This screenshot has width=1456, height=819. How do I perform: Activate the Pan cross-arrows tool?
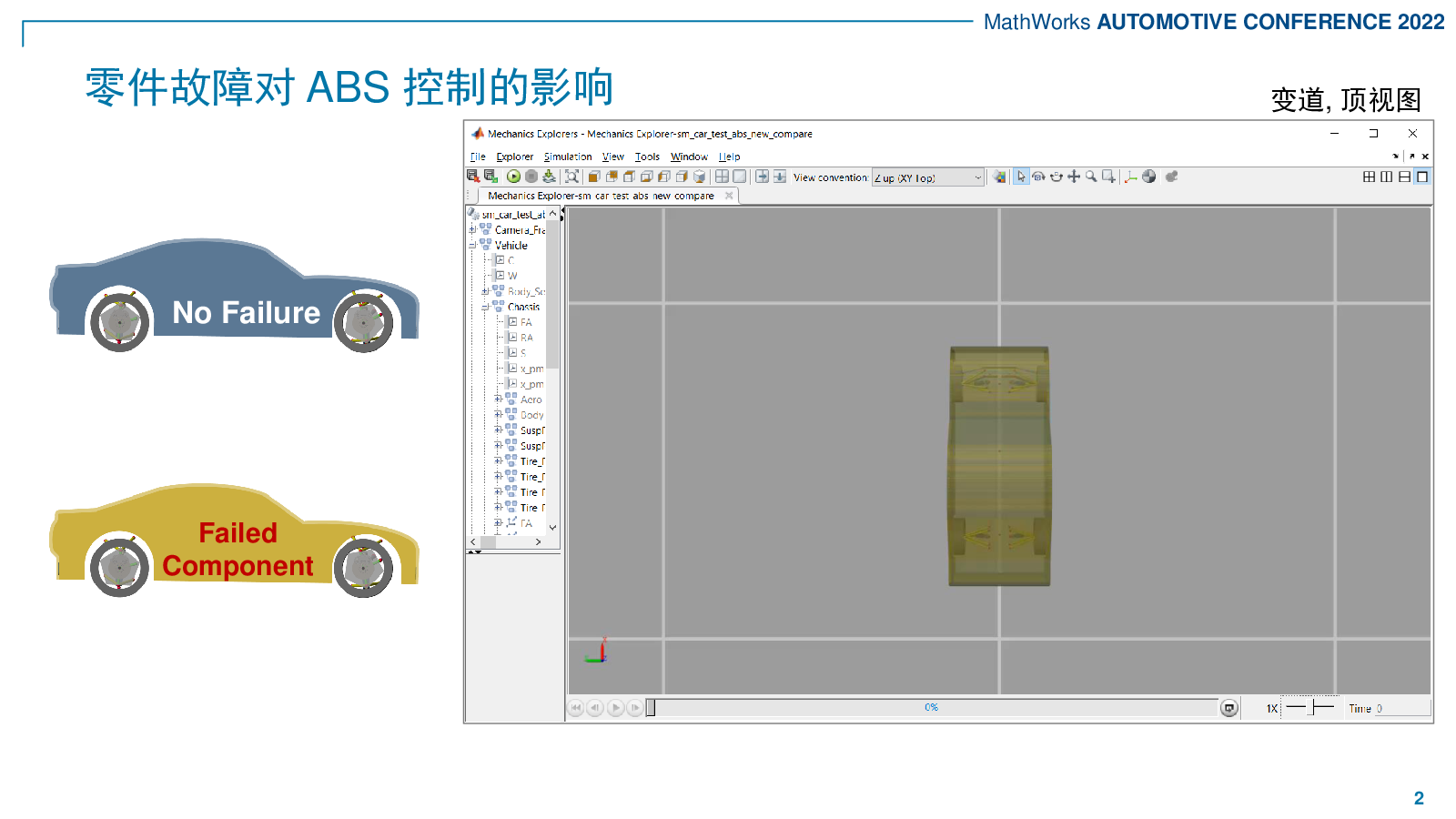(x=1074, y=177)
